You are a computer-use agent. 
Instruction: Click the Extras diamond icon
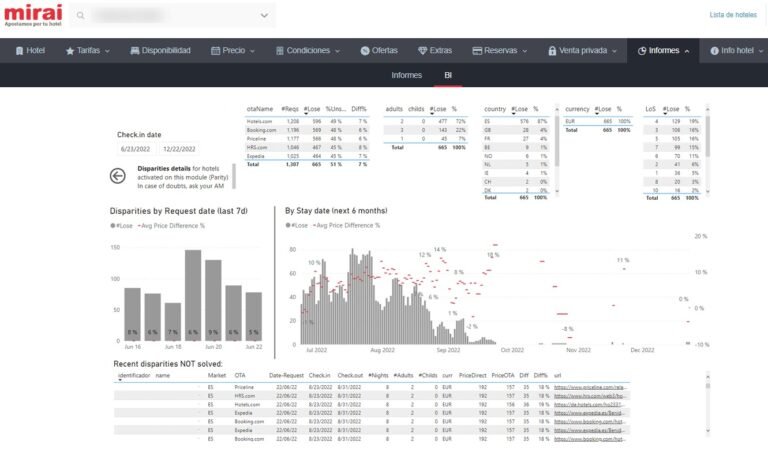pyautogui.click(x=422, y=50)
